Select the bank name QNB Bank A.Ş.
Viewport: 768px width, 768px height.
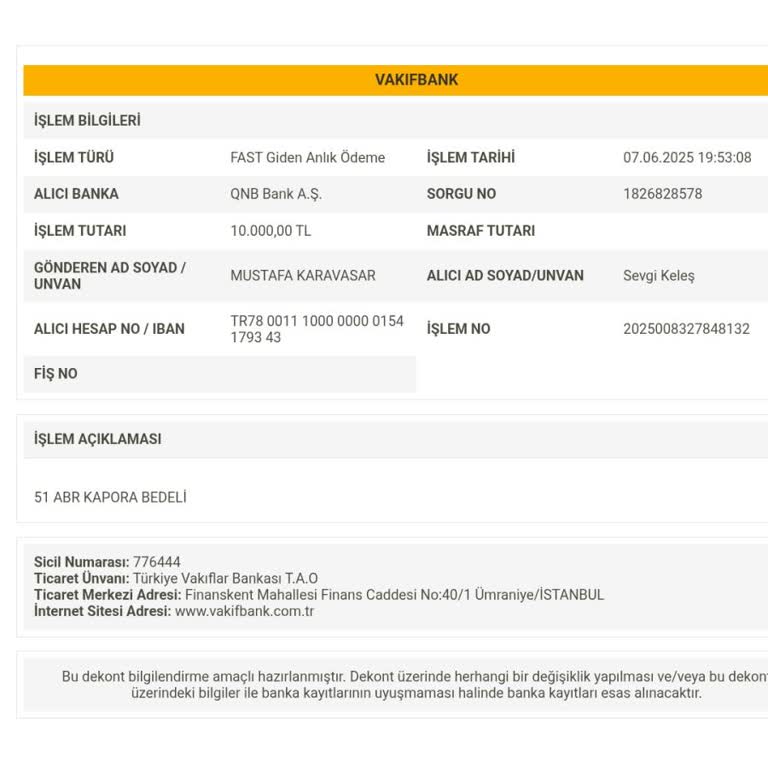point(276,194)
